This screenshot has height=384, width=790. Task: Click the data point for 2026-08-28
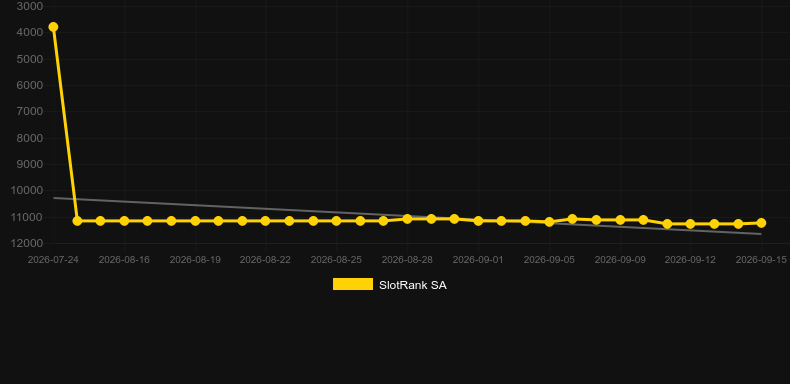(x=407, y=219)
